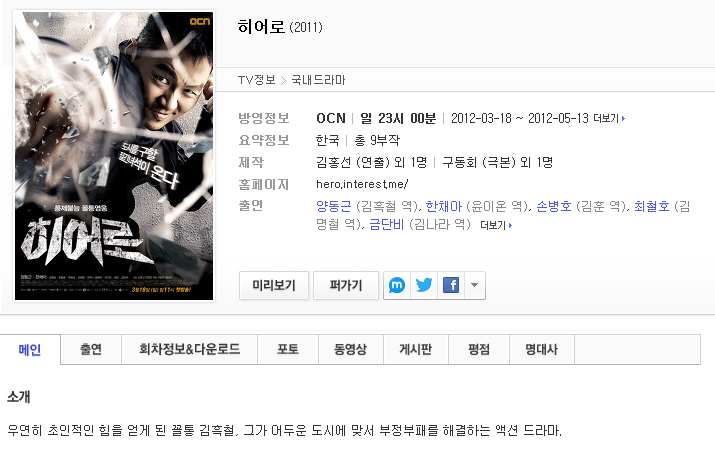The height and width of the screenshot is (456, 715).
Task: Share to Twitter bird icon
Action: tap(424, 285)
